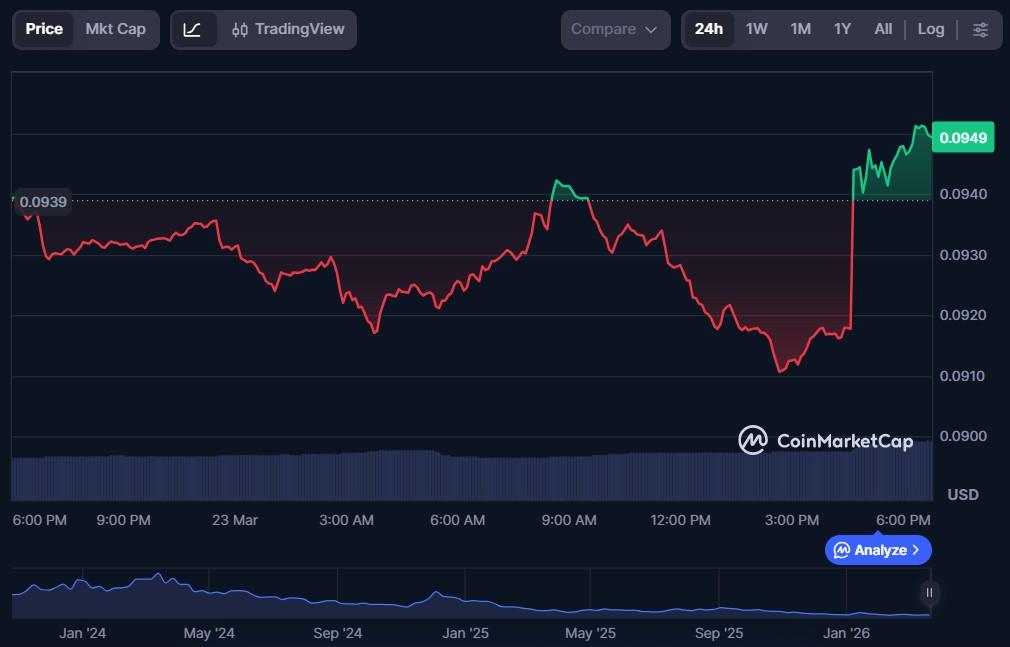Viewport: 1010px width, 647px height.
Task: Select the 24h time range tab
Action: (708, 30)
